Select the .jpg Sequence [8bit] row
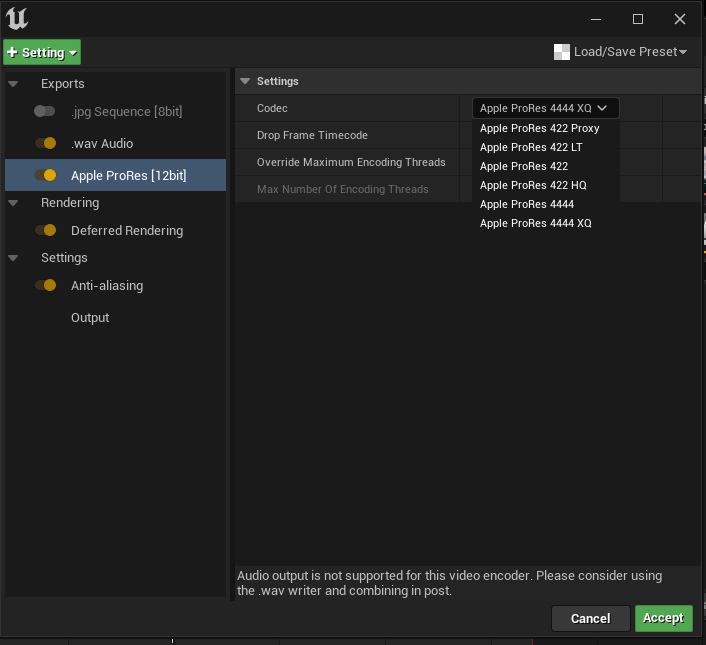 click(x=116, y=111)
